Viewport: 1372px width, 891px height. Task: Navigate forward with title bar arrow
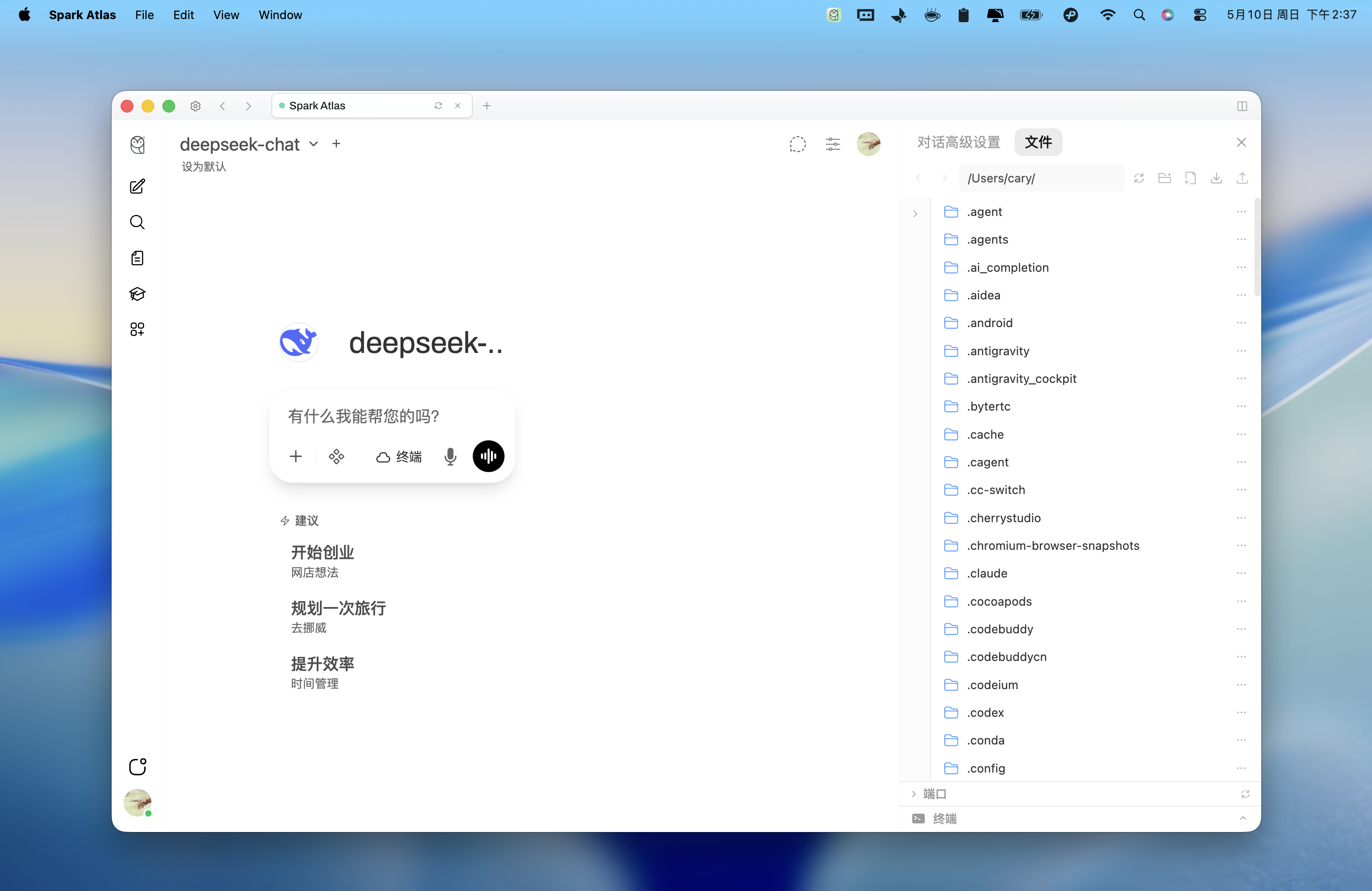pos(249,106)
